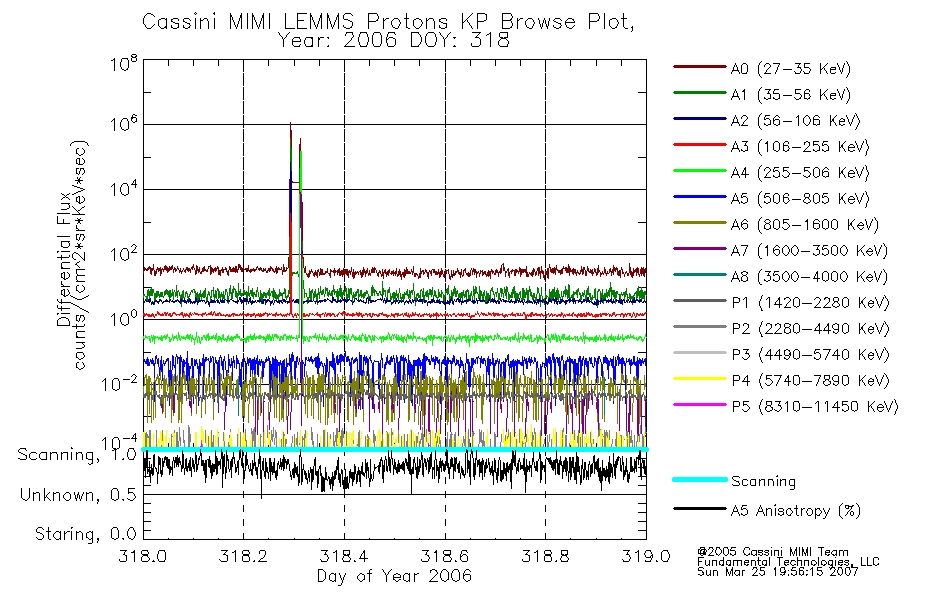
Task: Click the P2 (2280-4490 KeV) legend label
Action: (x=810, y=328)
